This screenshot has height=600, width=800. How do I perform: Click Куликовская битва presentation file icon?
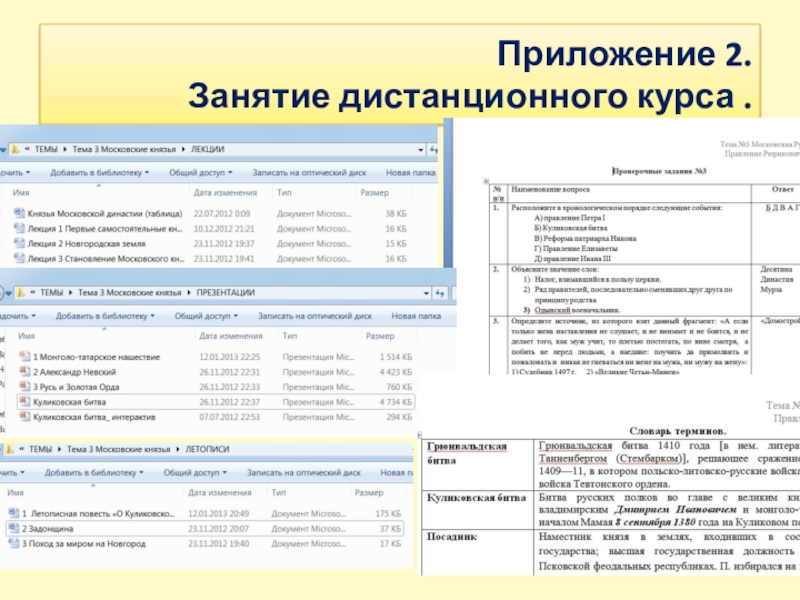(25, 402)
